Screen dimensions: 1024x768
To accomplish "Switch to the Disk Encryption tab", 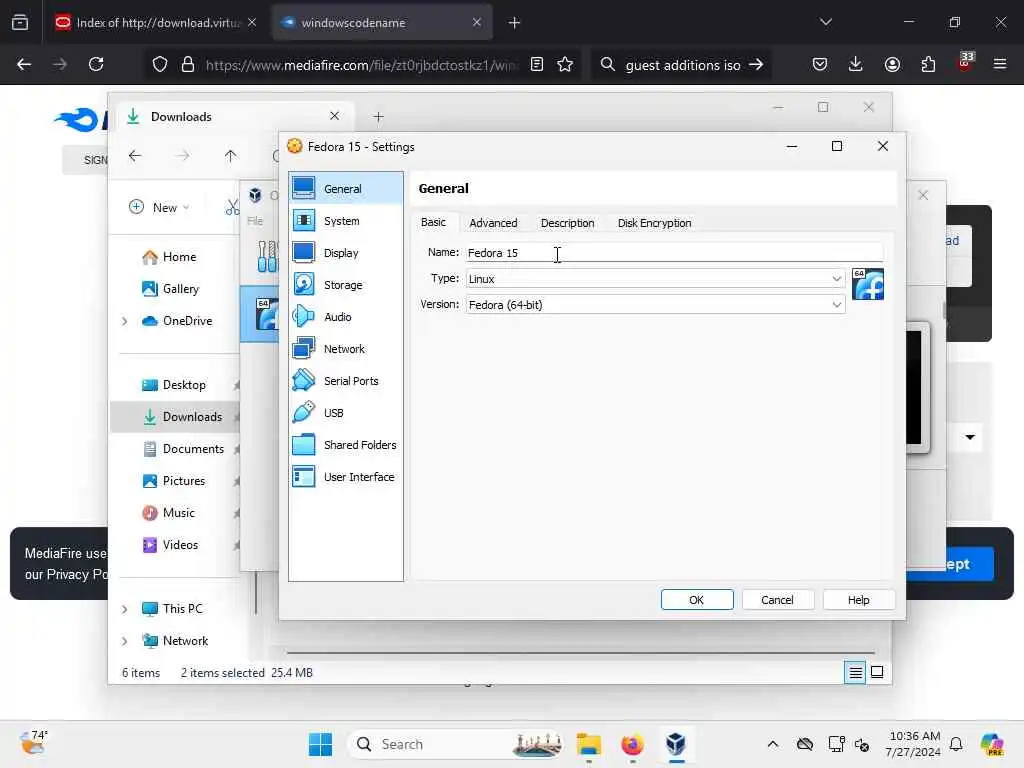I will coord(654,223).
